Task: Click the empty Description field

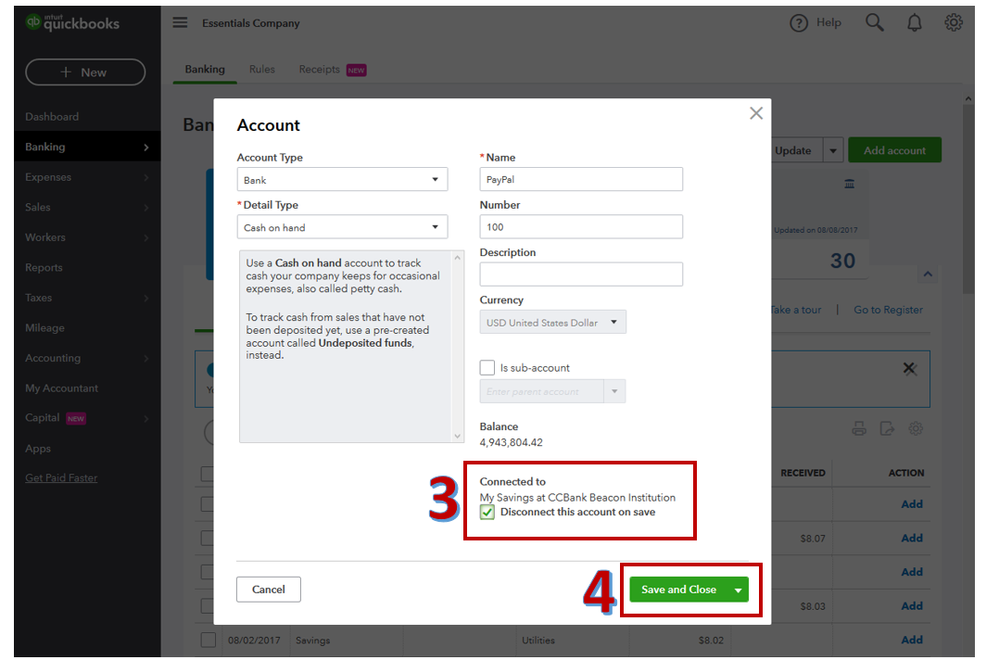Action: (581, 274)
